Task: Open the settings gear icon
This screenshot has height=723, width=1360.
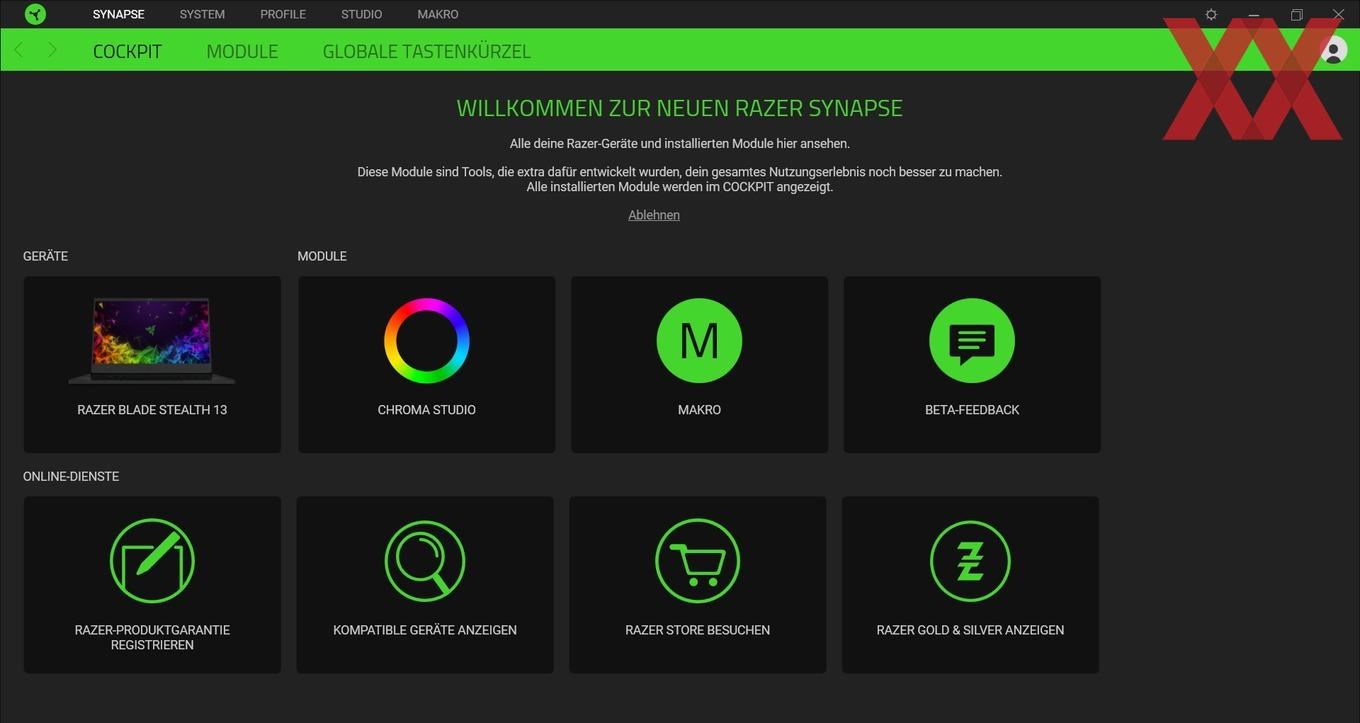Action: coord(1211,15)
